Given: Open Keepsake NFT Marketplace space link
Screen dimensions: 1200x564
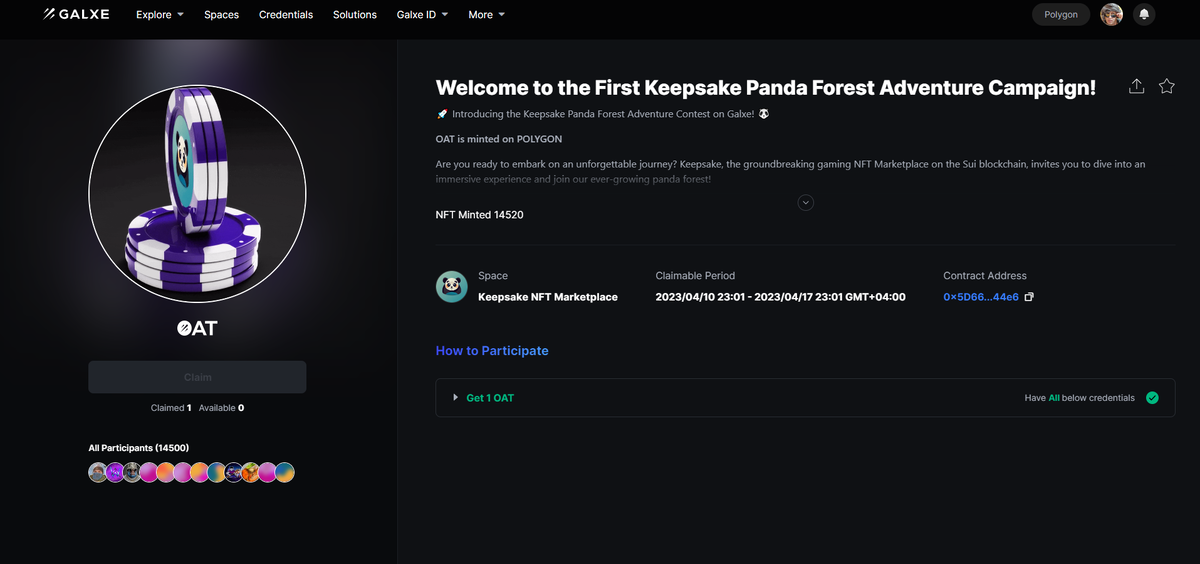Looking at the screenshot, I should click(548, 297).
